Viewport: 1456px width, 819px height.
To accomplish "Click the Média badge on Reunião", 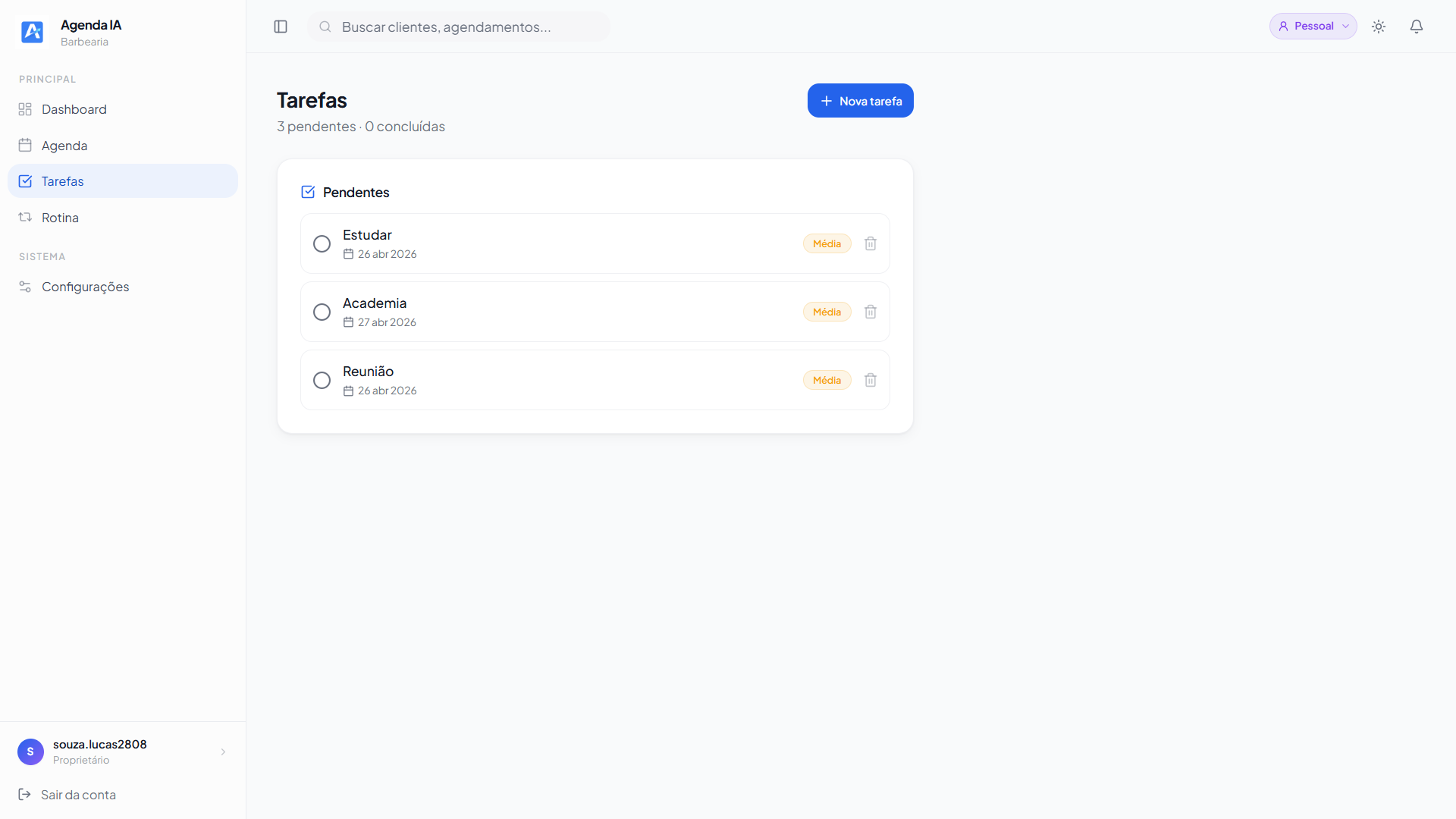I will [827, 380].
